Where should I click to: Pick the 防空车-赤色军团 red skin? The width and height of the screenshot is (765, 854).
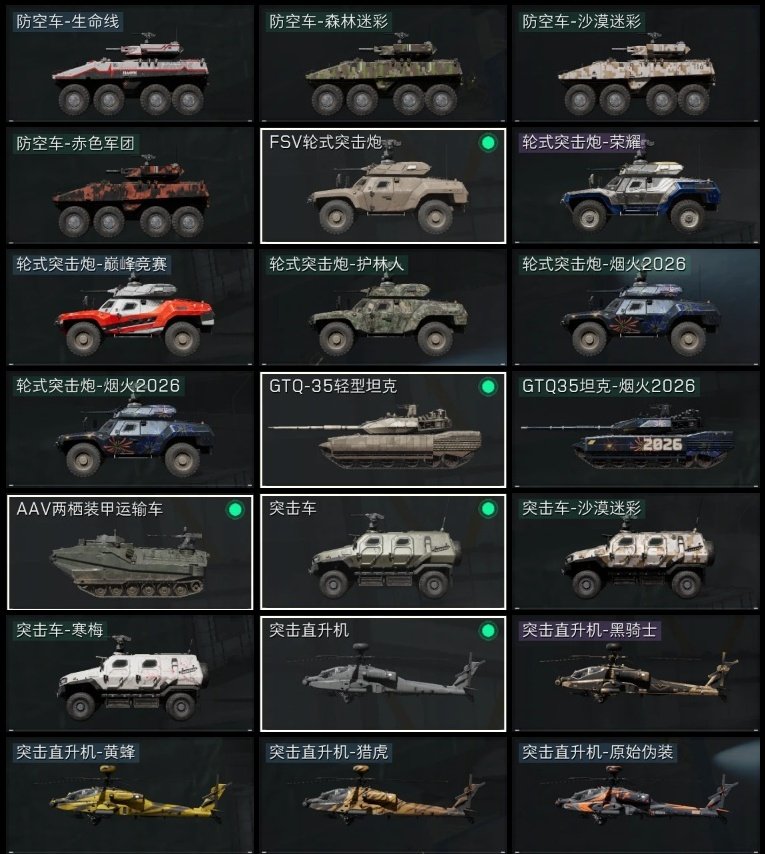[x=130, y=185]
